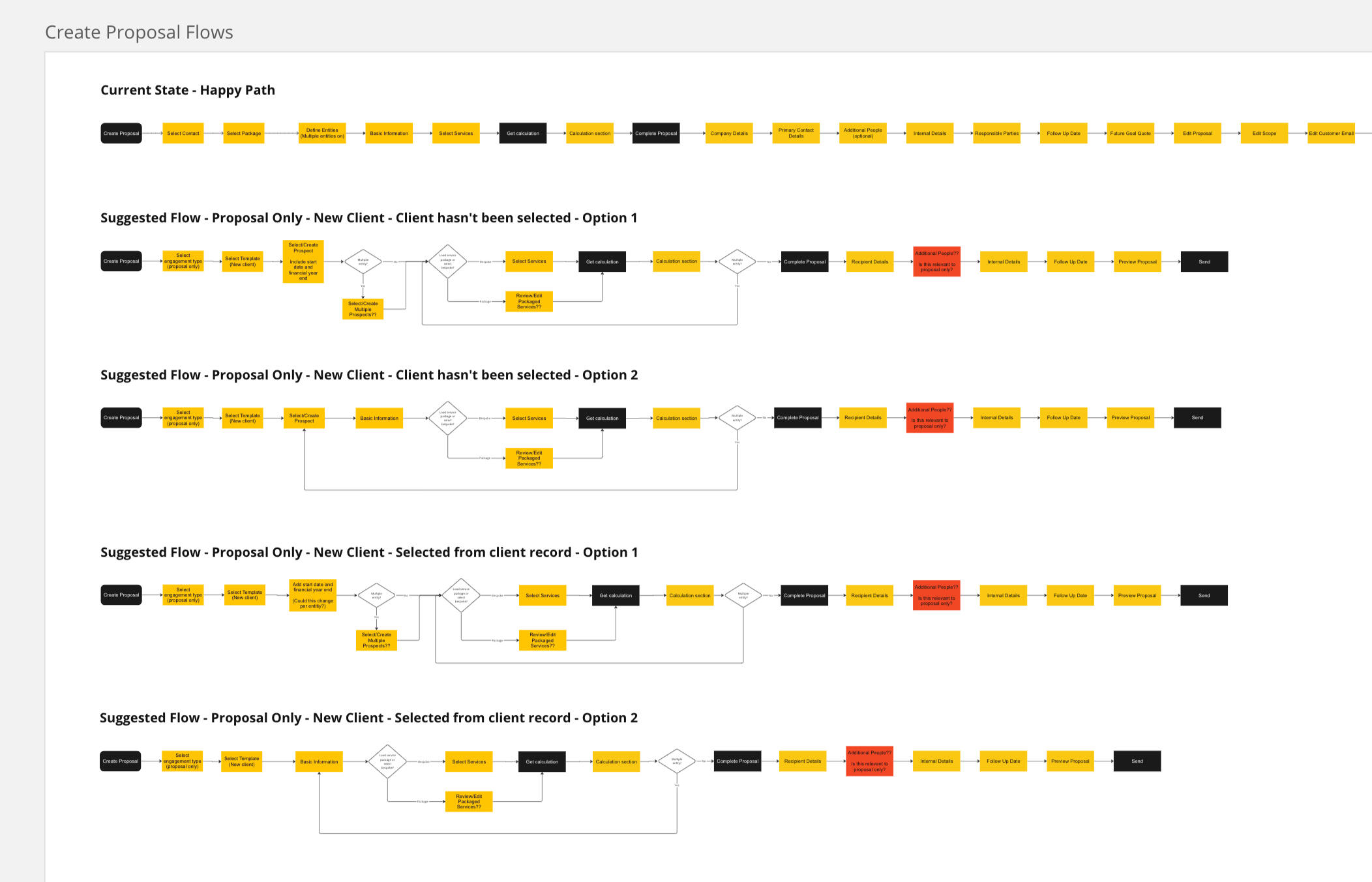
Task: Click the Define Entities (Multiple entities on) node
Action: point(322,133)
